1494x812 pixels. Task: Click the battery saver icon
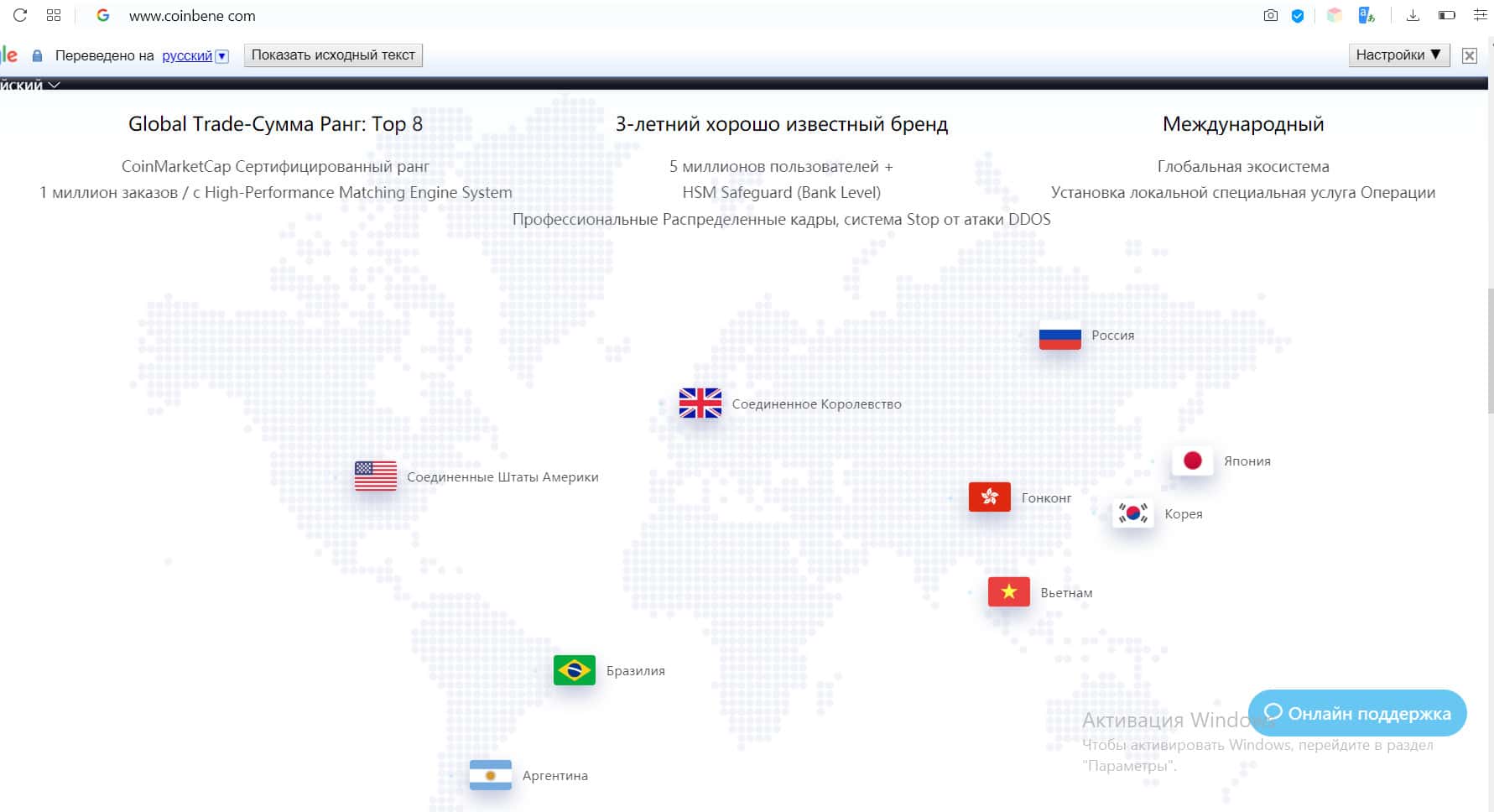(x=1446, y=15)
